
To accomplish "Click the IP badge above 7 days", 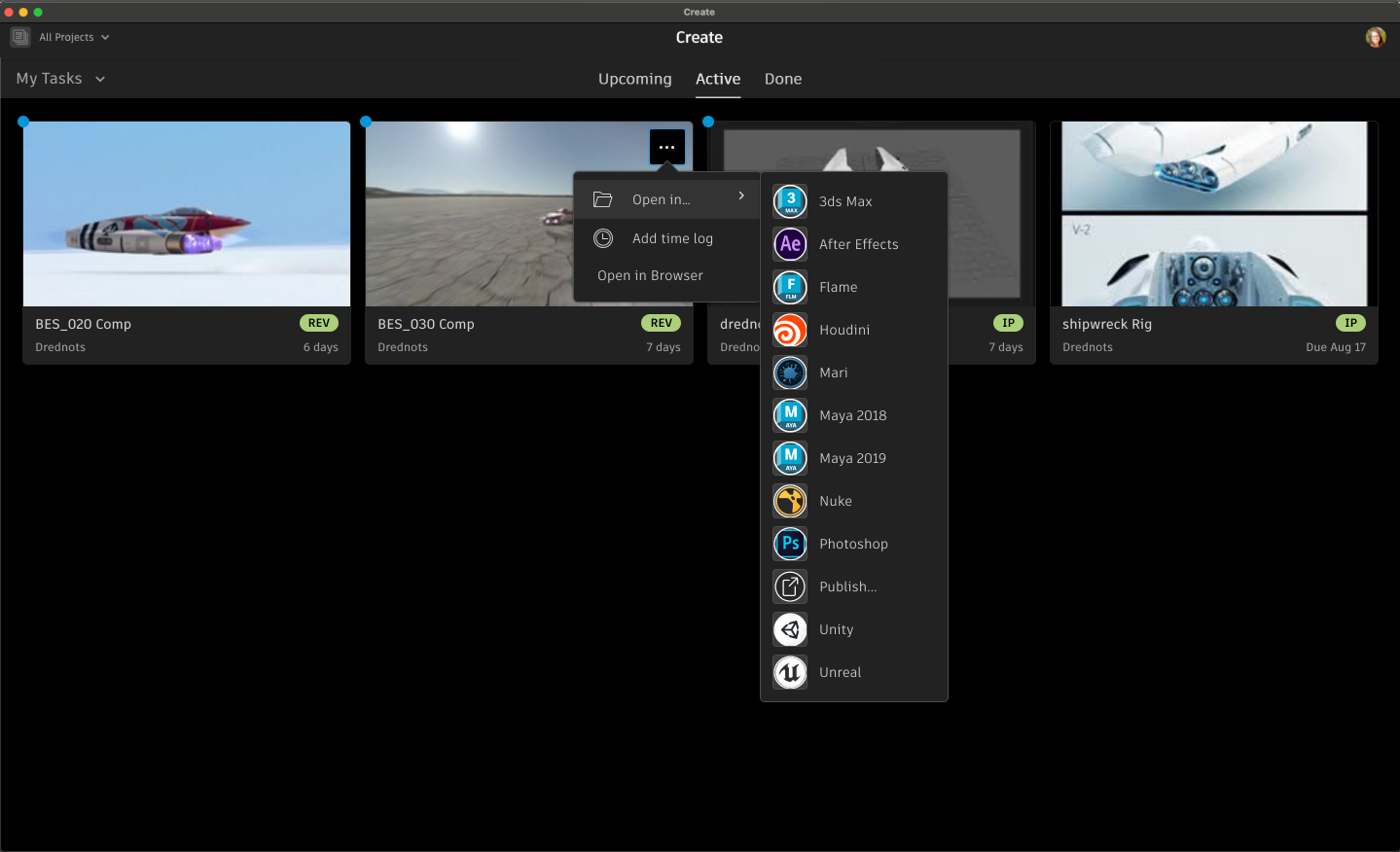I will tap(1009, 323).
